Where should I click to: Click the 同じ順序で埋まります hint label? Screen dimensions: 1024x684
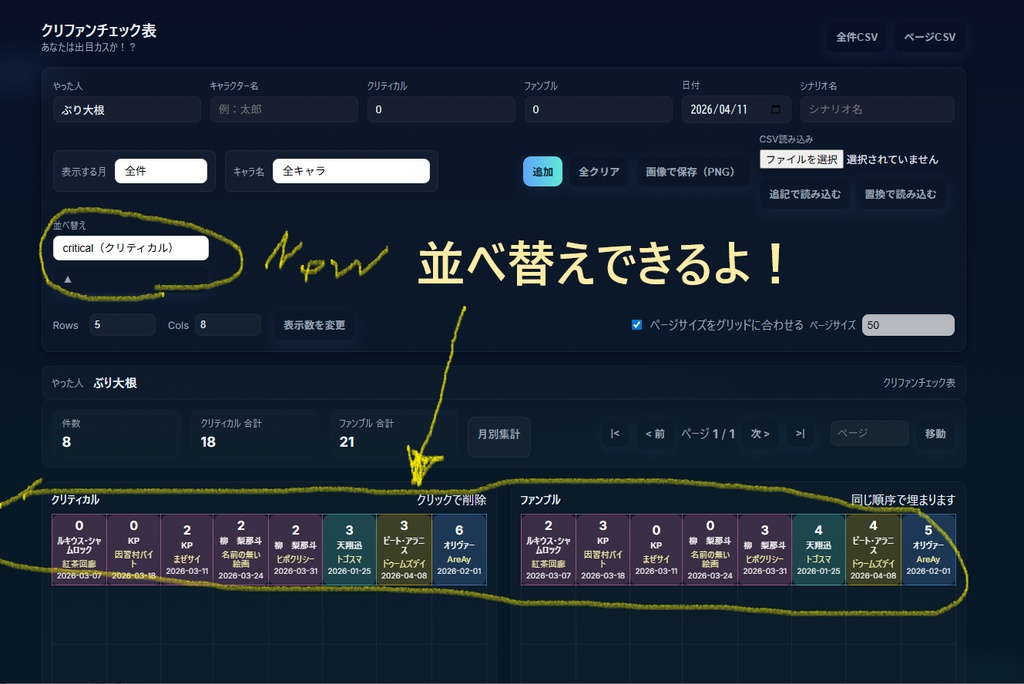pos(903,500)
